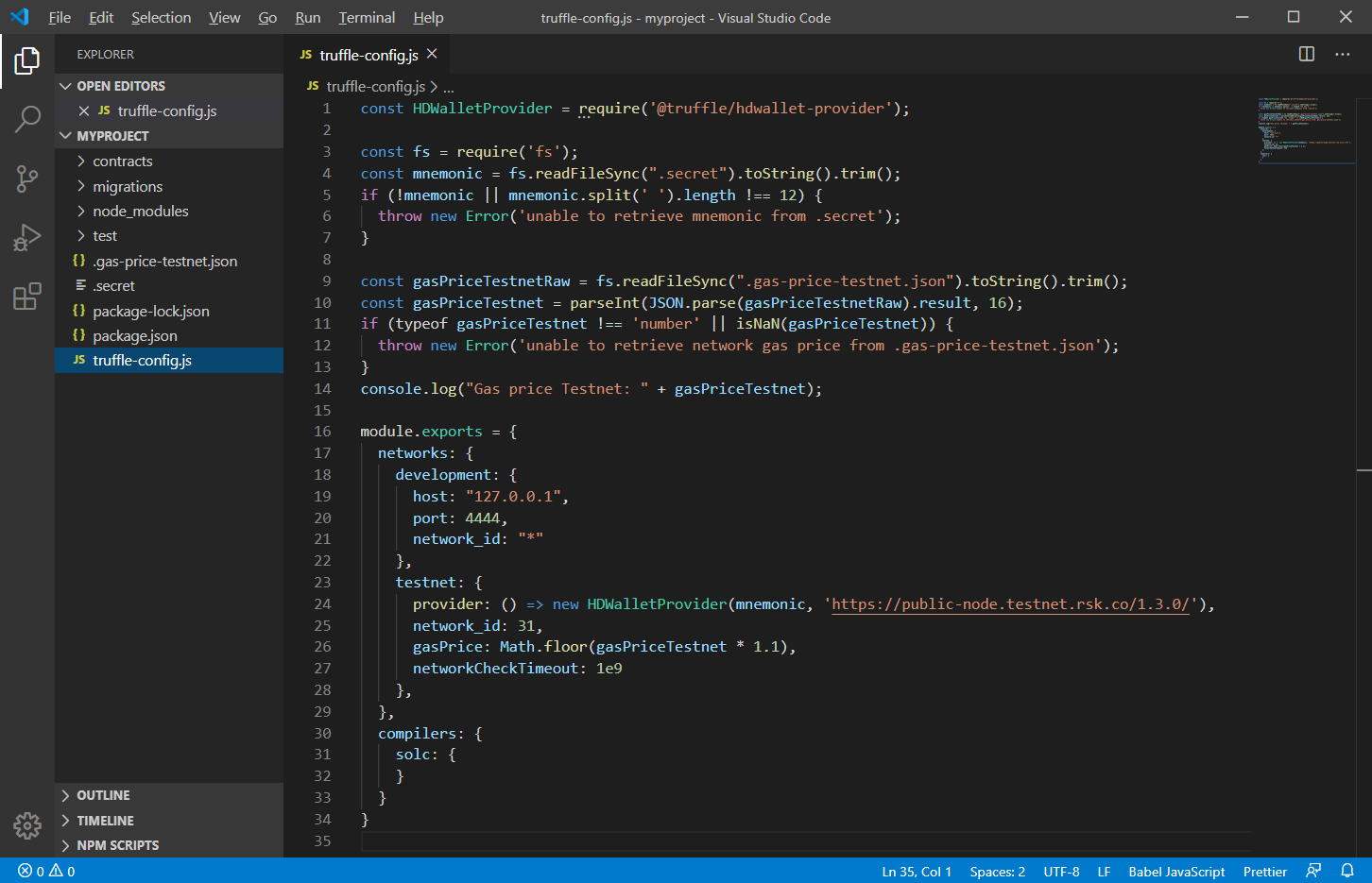Click line number 16 in gutter
The image size is (1372, 883).
(x=322, y=432)
